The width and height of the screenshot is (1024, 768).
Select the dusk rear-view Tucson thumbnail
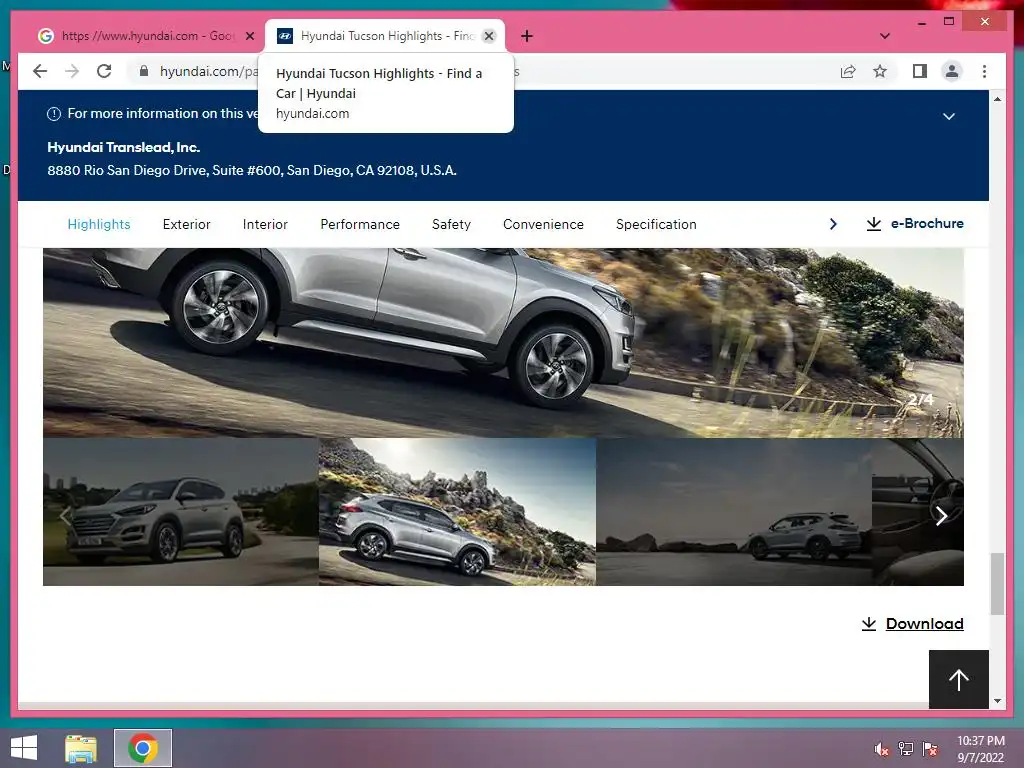734,511
